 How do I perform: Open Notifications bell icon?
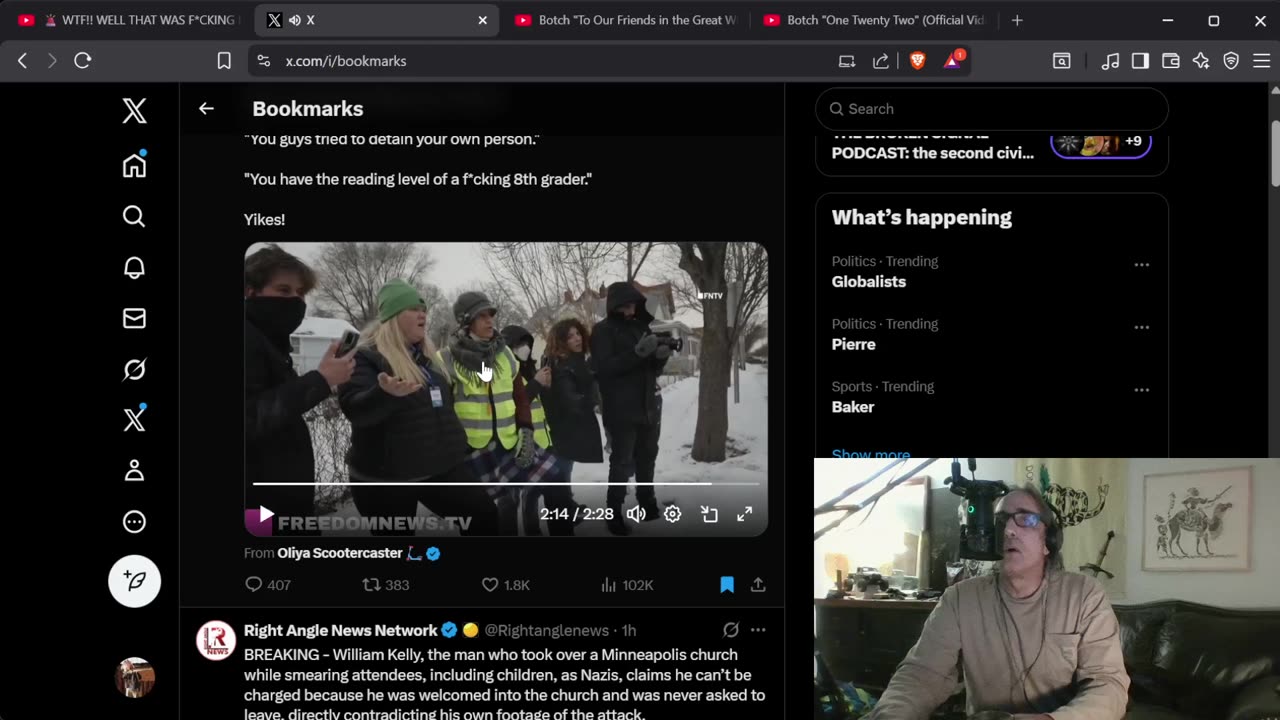pyautogui.click(x=134, y=267)
